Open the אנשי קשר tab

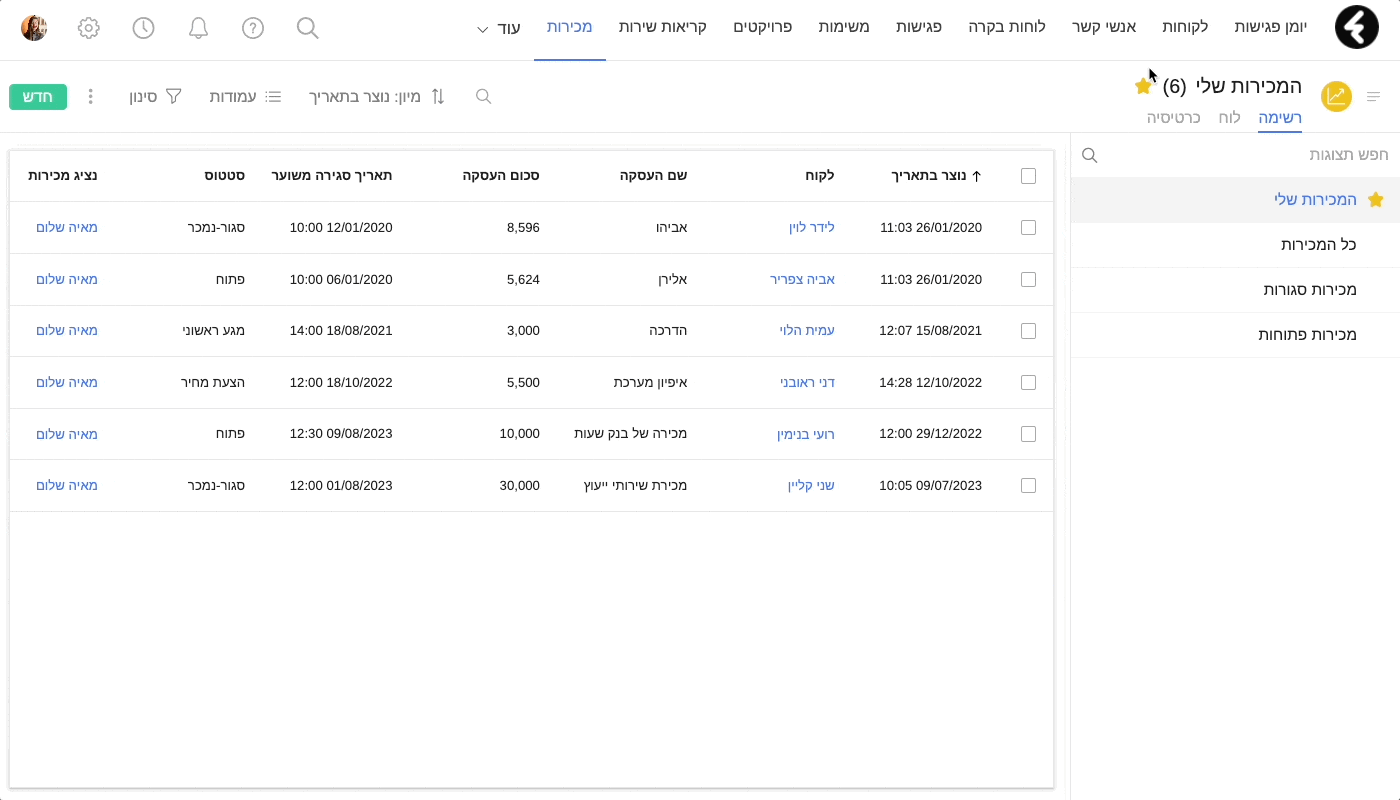tap(1104, 27)
